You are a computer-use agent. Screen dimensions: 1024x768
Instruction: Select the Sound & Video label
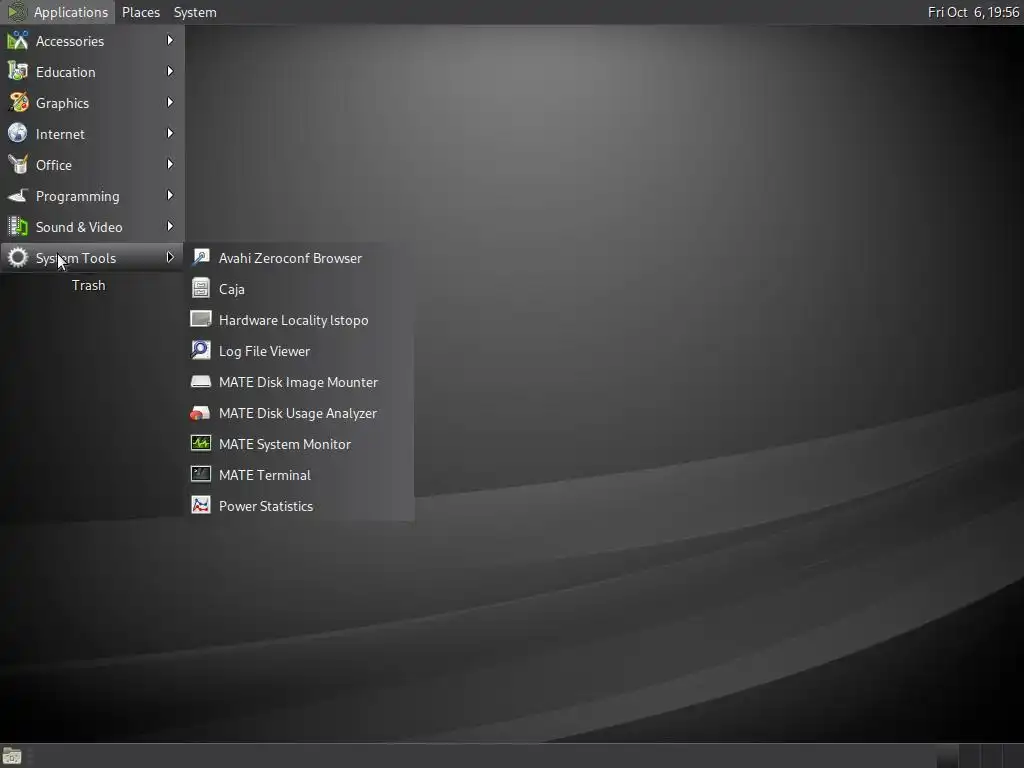coord(79,227)
